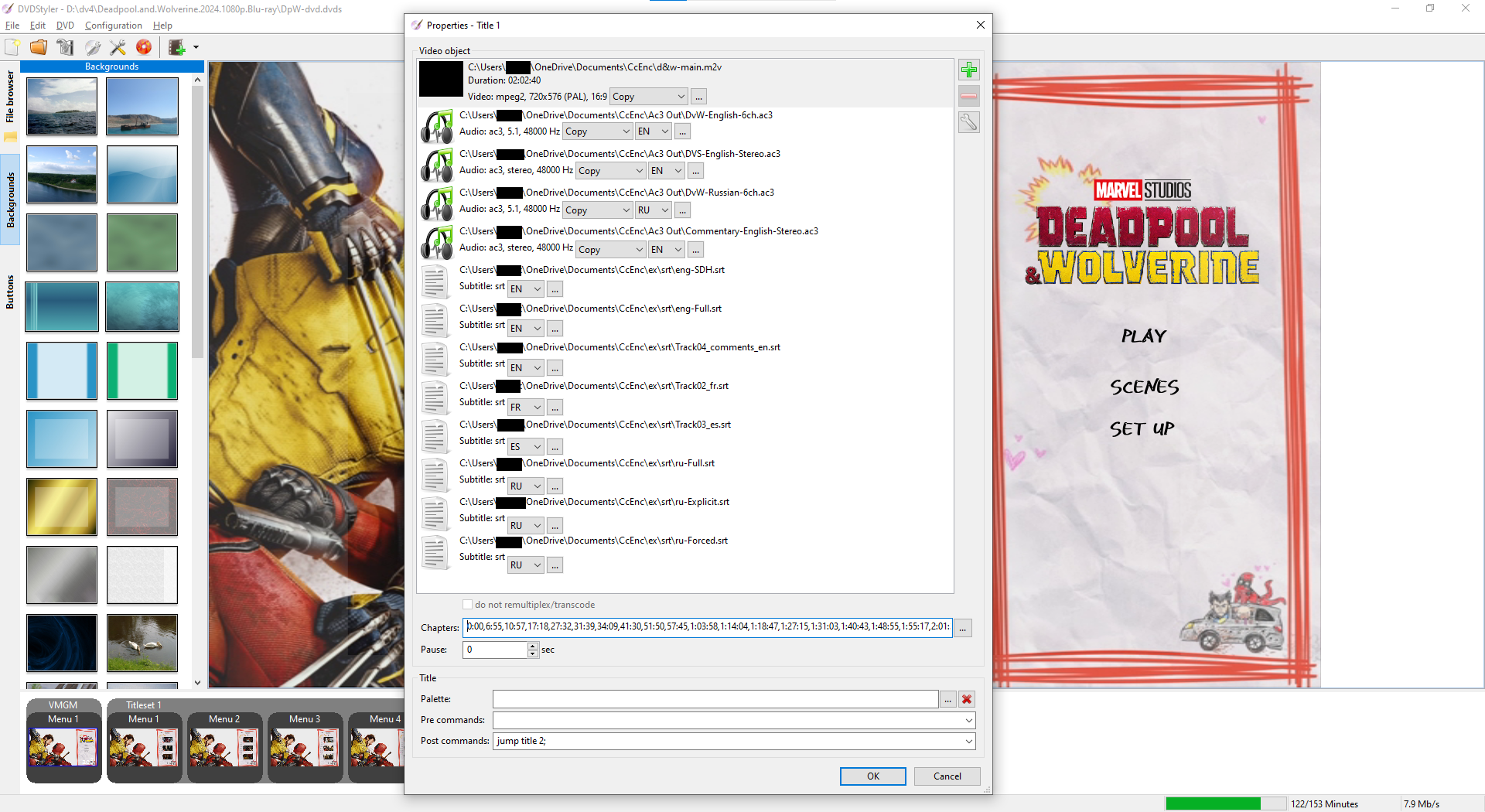Image resolution: width=1485 pixels, height=812 pixels.
Task: Select the DVS-English-Stereo.ac3 audio icon
Action: [437, 165]
